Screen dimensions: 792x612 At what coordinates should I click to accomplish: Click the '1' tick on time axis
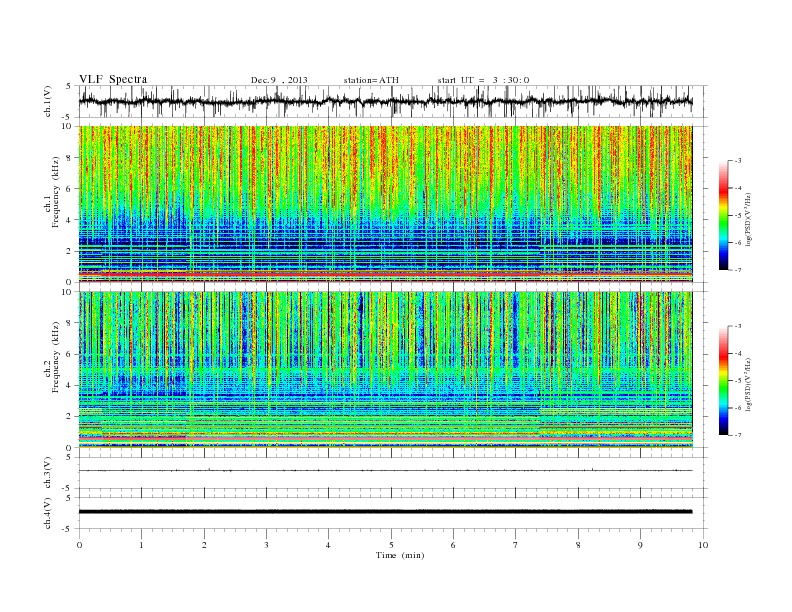[x=141, y=545]
